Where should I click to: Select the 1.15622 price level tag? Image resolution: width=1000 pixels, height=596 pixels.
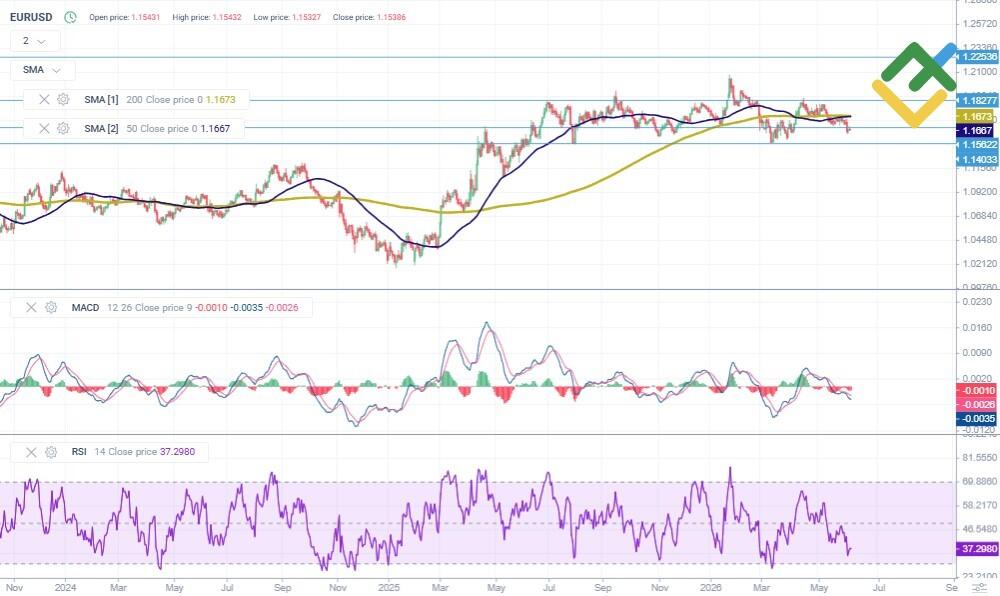point(978,145)
